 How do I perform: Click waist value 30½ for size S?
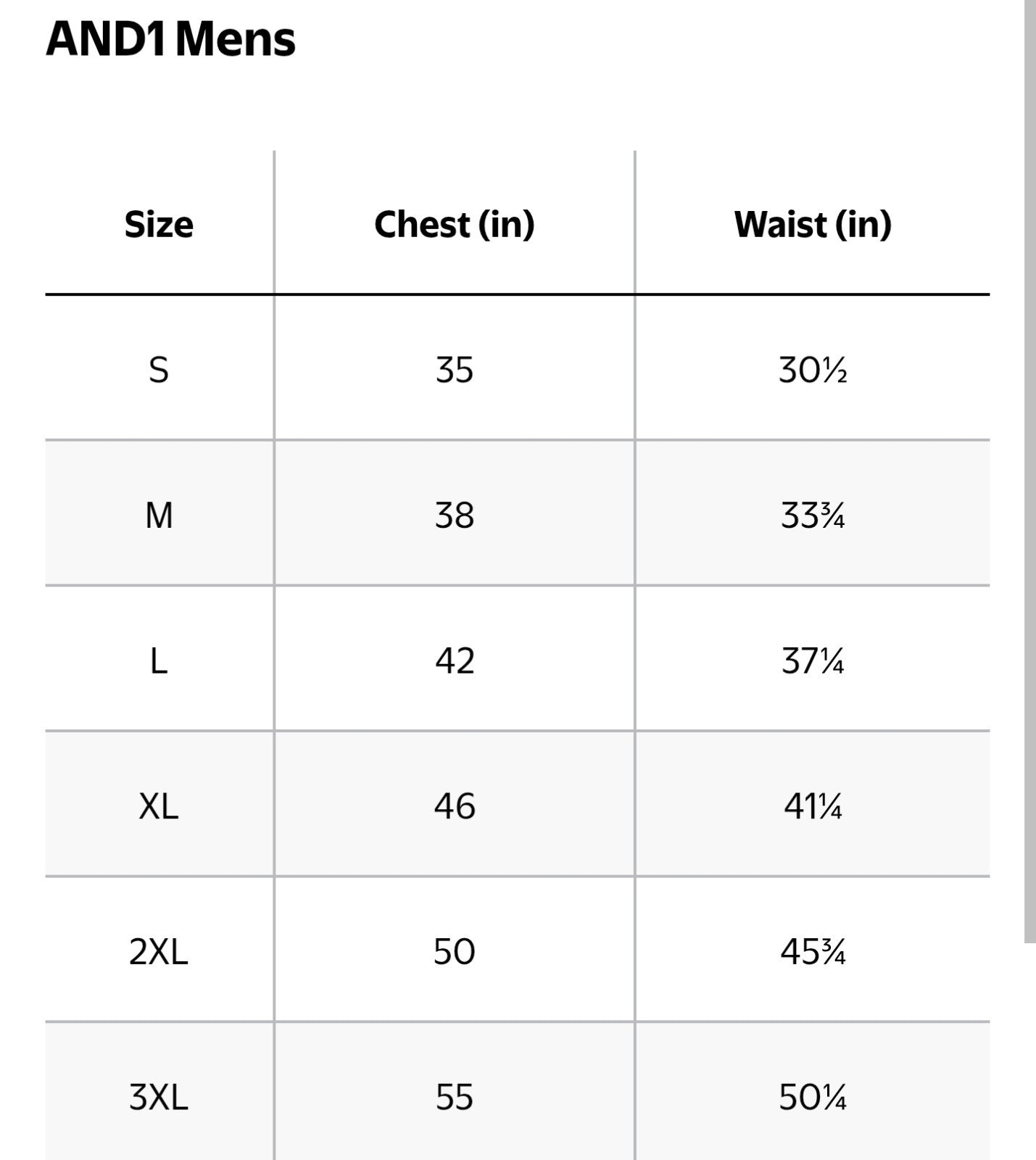click(813, 370)
